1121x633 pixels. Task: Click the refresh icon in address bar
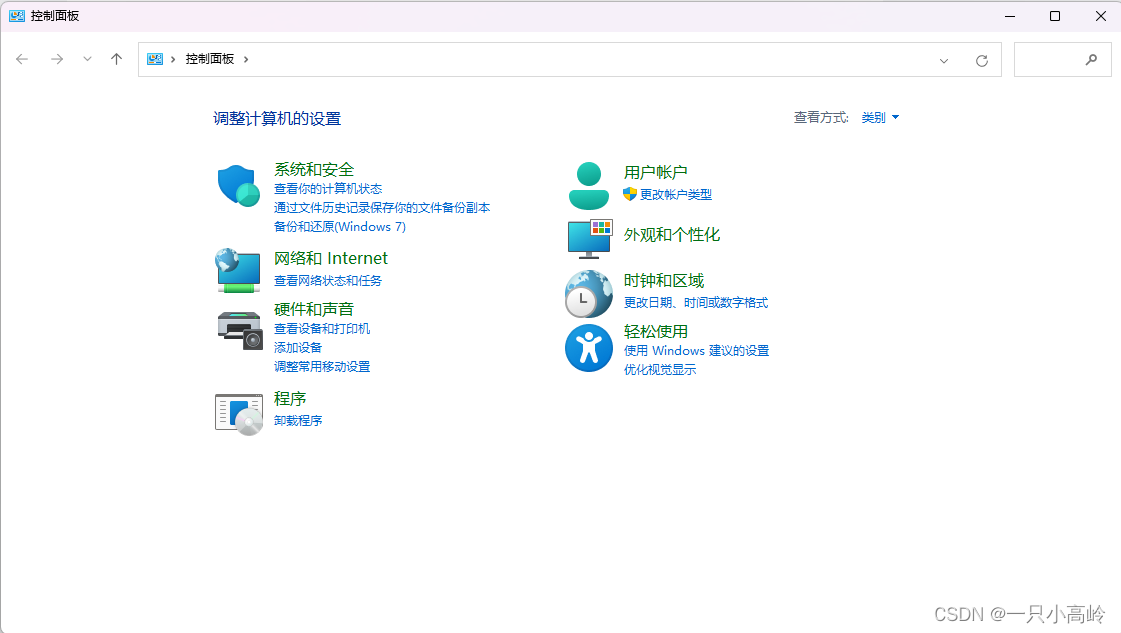point(981,59)
